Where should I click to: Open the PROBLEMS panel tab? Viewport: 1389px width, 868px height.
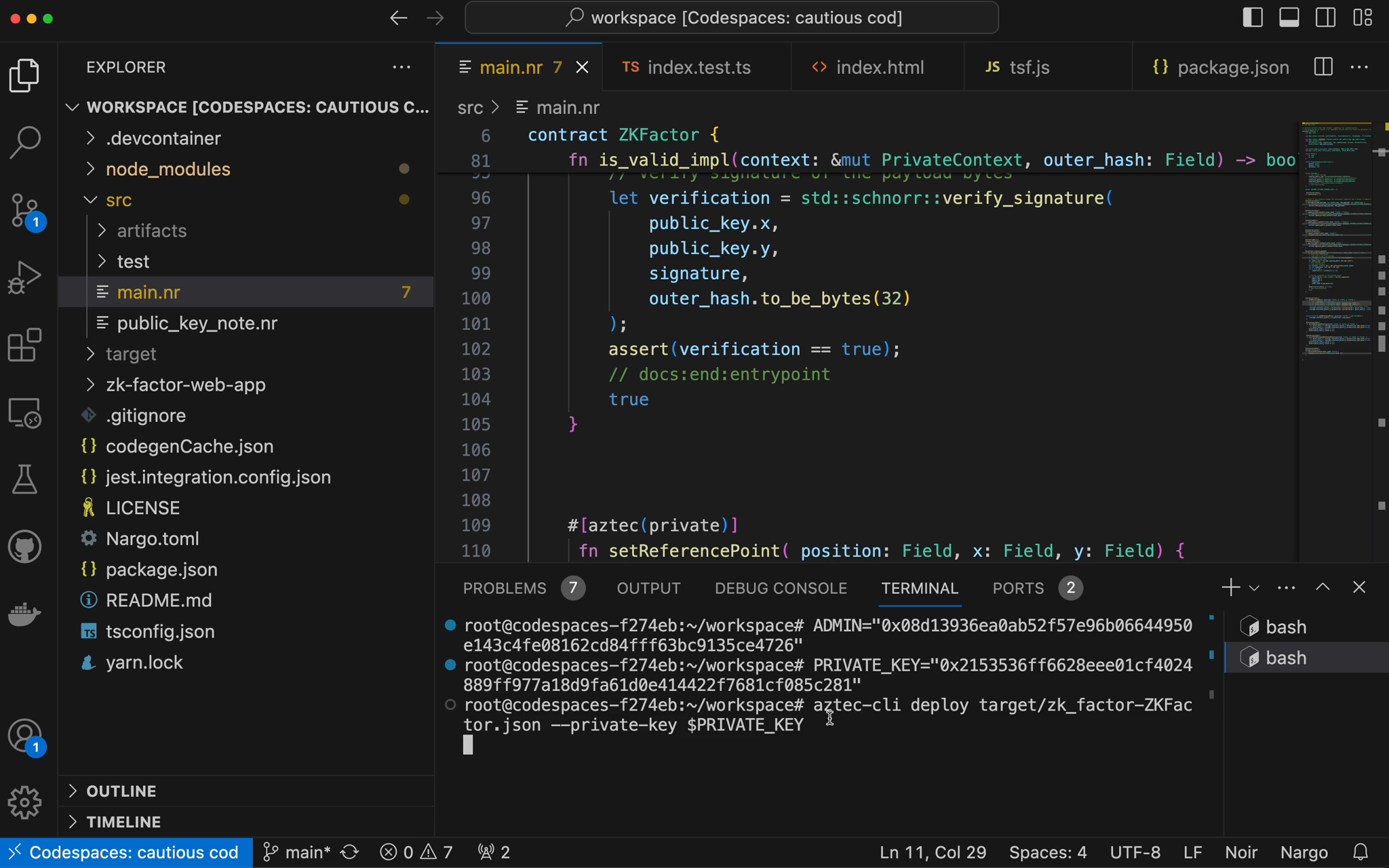click(524, 588)
